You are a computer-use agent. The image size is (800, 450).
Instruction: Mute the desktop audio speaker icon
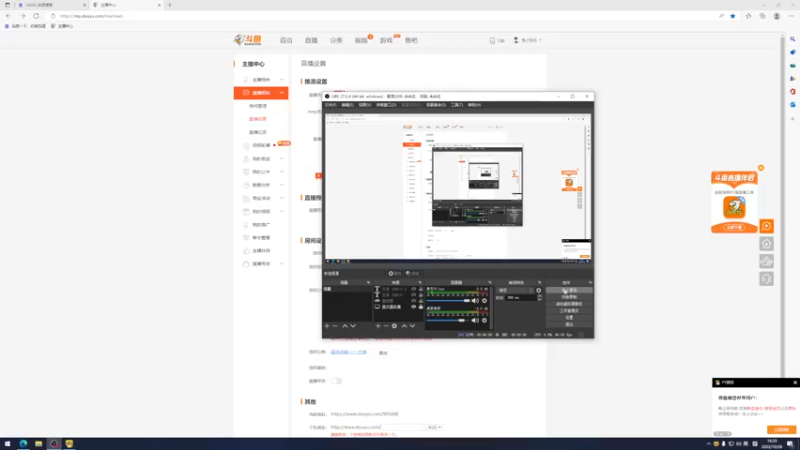pos(475,301)
